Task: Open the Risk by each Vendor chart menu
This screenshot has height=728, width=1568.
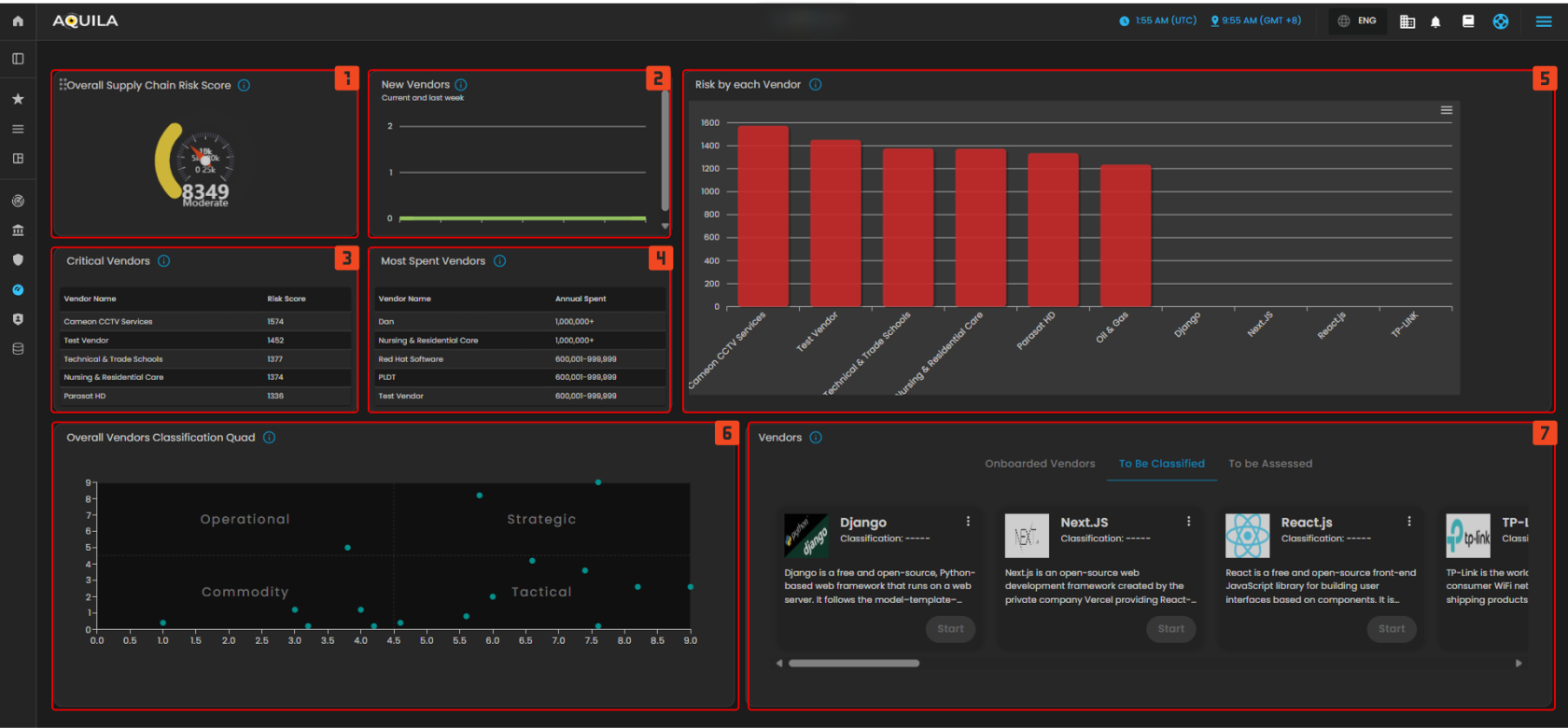Action: [1446, 110]
